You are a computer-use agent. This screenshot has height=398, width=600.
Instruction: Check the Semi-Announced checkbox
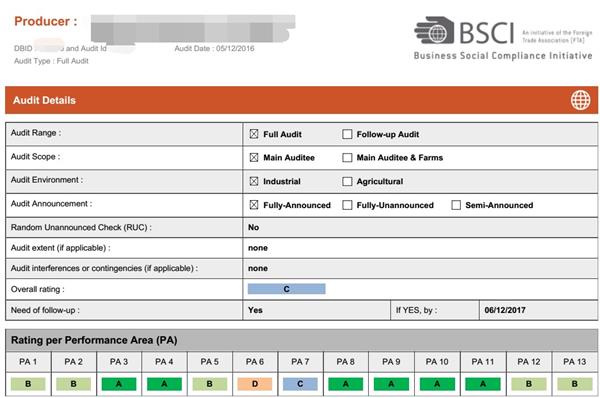coord(456,205)
